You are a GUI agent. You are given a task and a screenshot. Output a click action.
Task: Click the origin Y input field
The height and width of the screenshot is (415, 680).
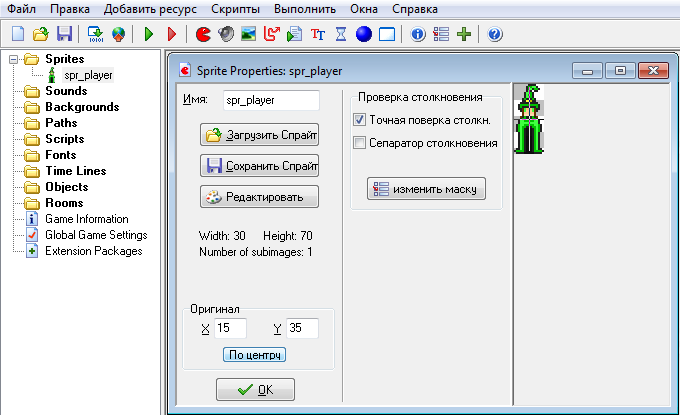(x=302, y=328)
